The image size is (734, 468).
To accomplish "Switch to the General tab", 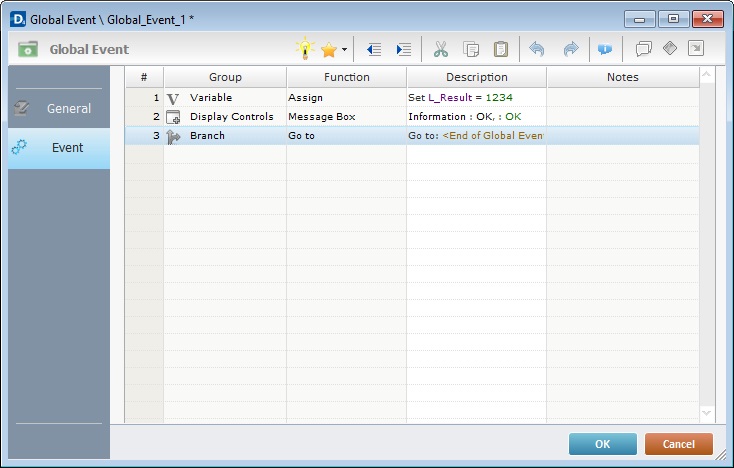I will coord(59,108).
